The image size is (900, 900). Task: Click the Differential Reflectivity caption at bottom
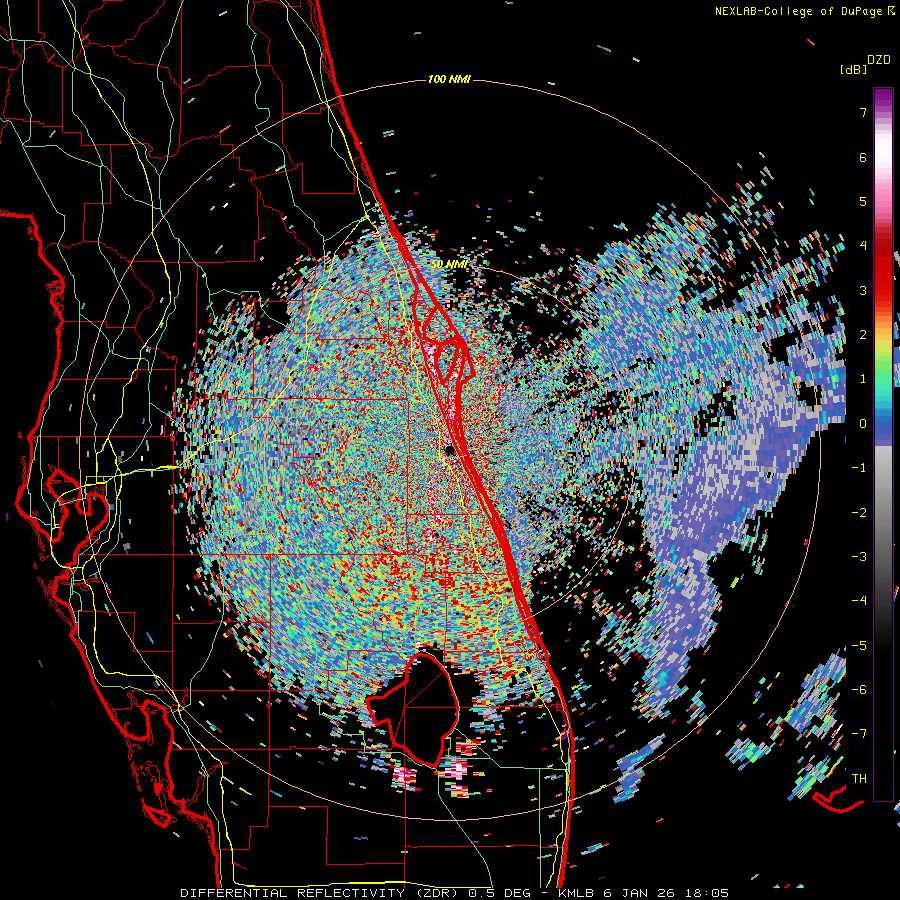pos(454,893)
